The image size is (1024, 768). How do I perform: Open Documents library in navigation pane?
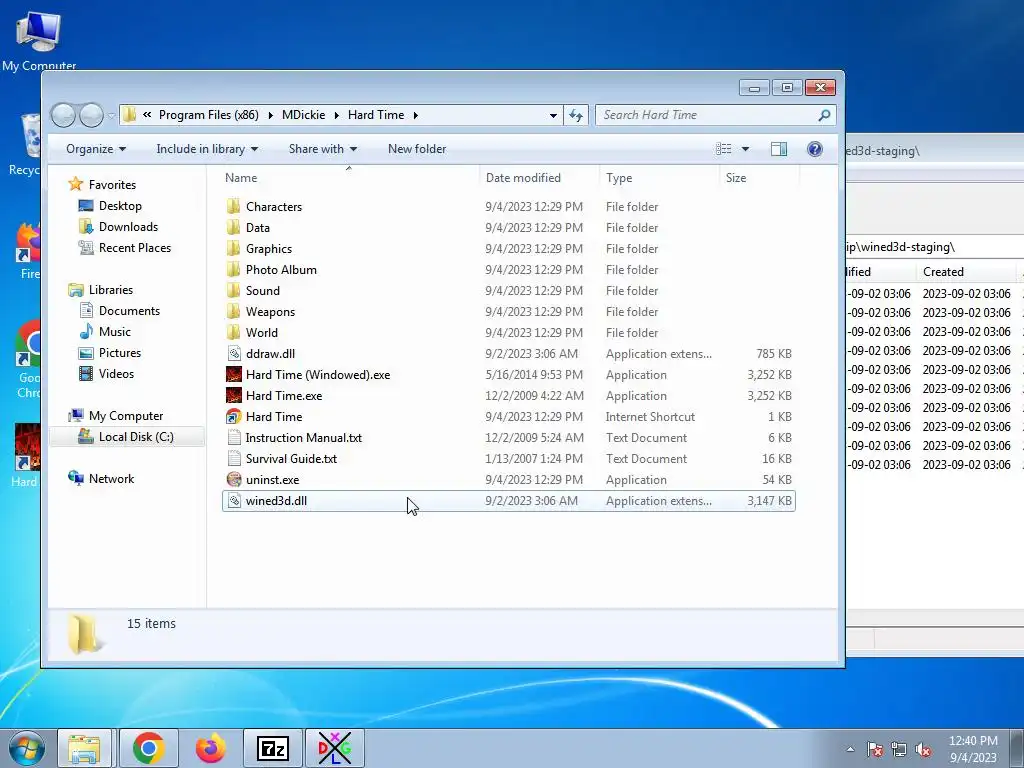129,311
